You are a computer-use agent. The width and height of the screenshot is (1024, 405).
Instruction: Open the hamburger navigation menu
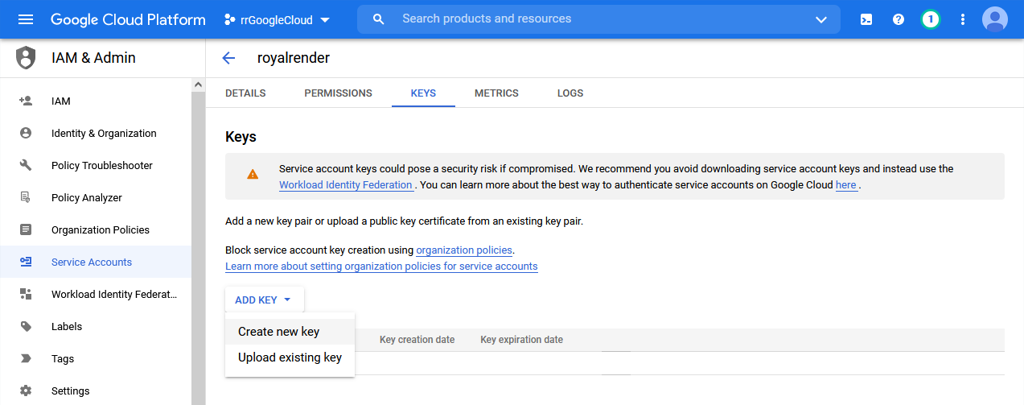25,20
